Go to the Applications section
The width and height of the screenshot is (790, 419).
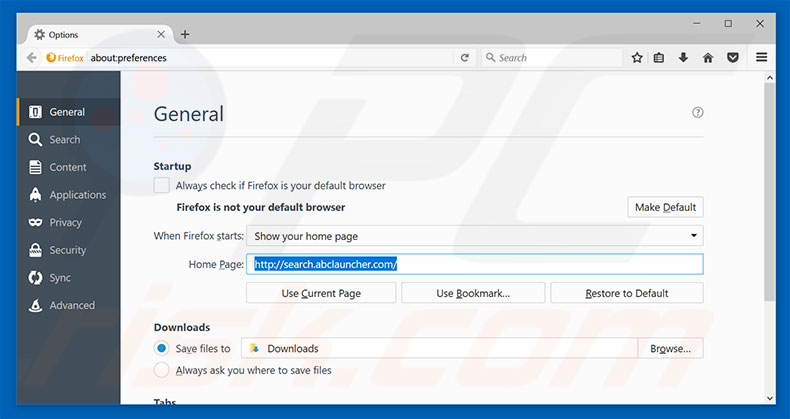click(x=68, y=194)
